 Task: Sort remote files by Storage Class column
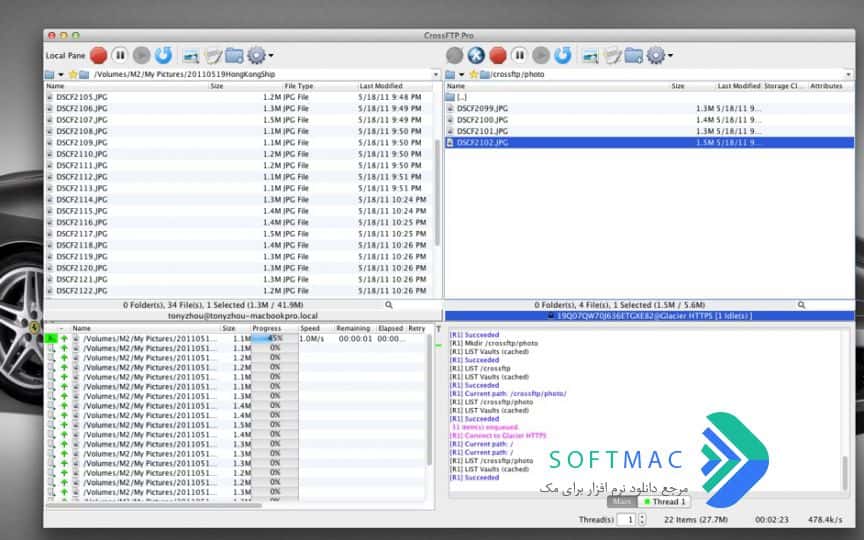click(784, 86)
